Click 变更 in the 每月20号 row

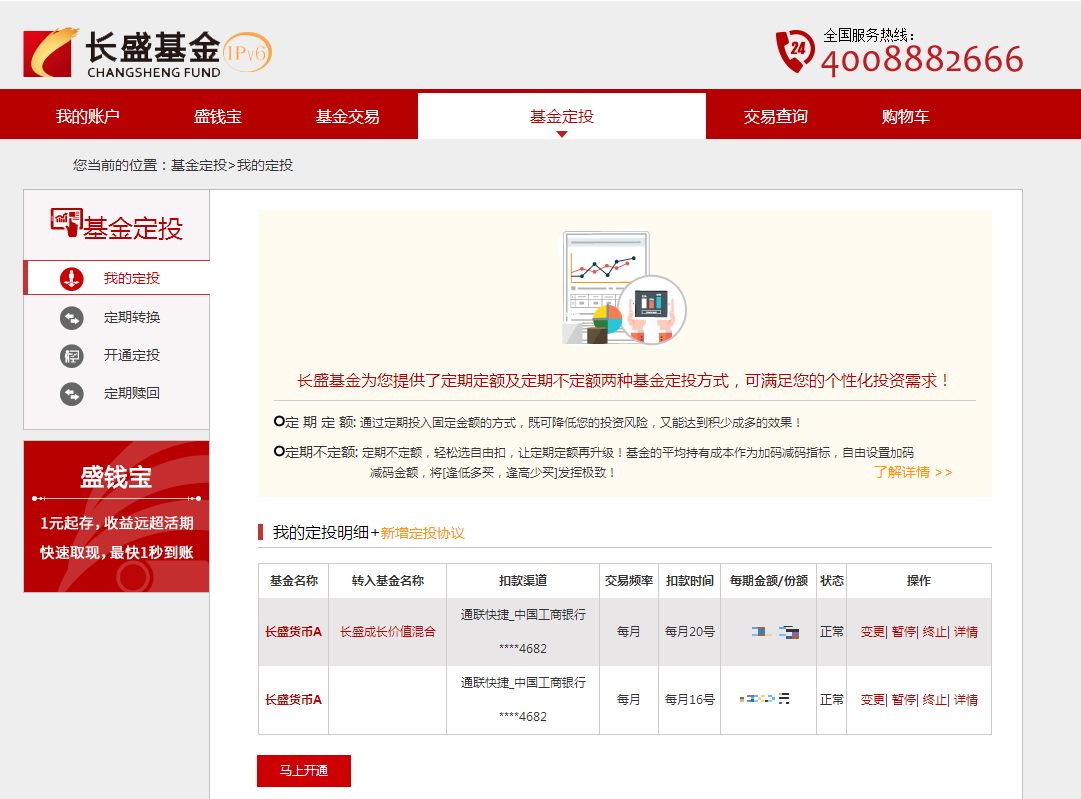click(872, 631)
